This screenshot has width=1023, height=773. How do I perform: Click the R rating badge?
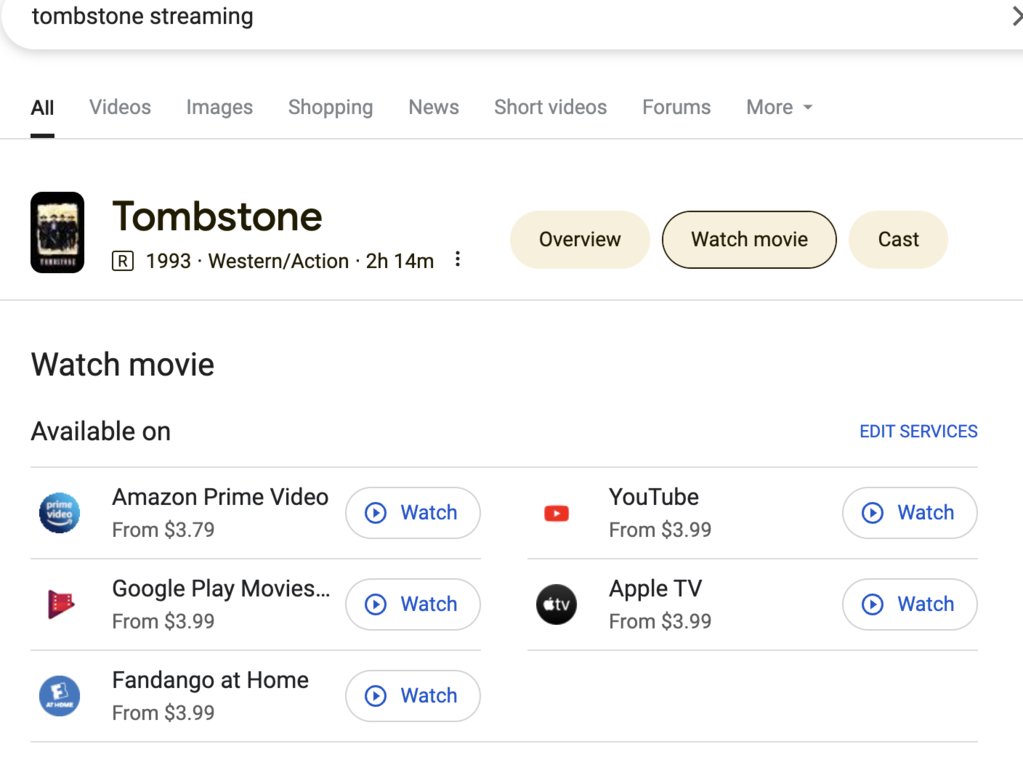pyautogui.click(x=122, y=261)
